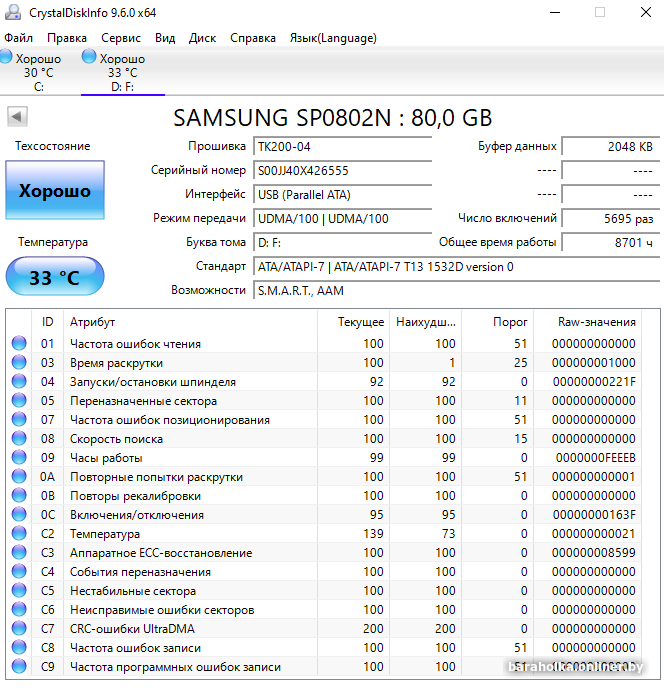Screen dimensions: 664x688
Task: Click status icon of attribute 05 reallocated sectors
Action: click(19, 400)
